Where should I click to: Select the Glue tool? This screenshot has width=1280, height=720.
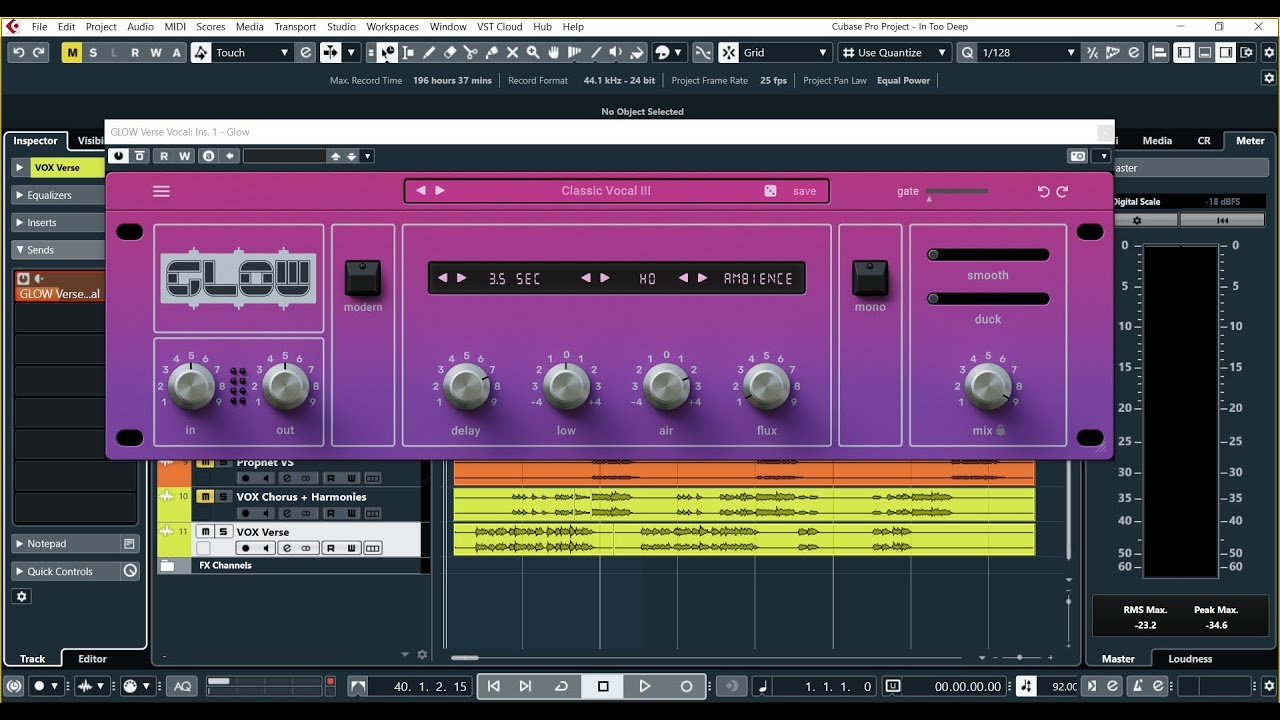tap(492, 52)
